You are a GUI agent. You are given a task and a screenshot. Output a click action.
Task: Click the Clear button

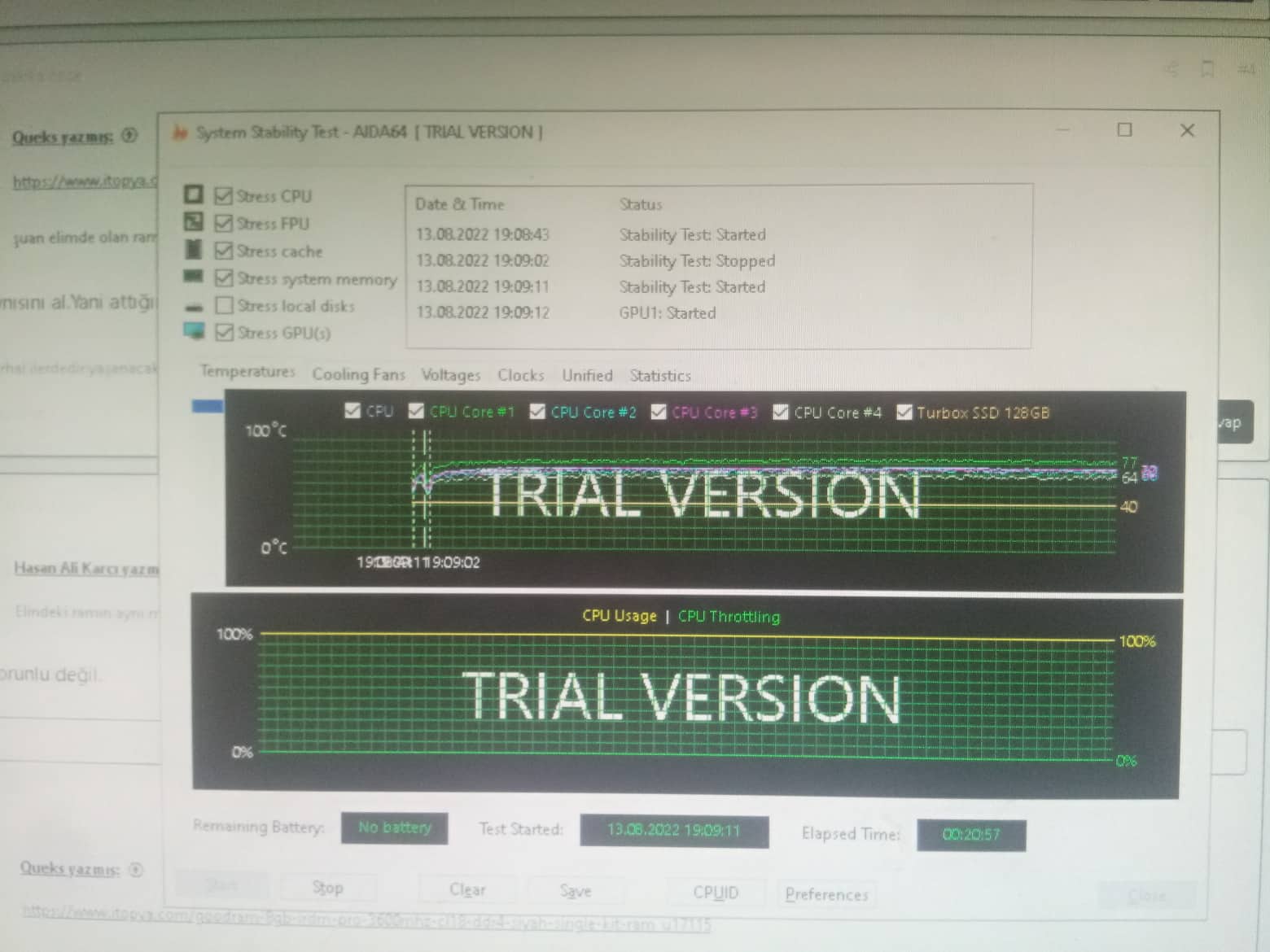467,890
